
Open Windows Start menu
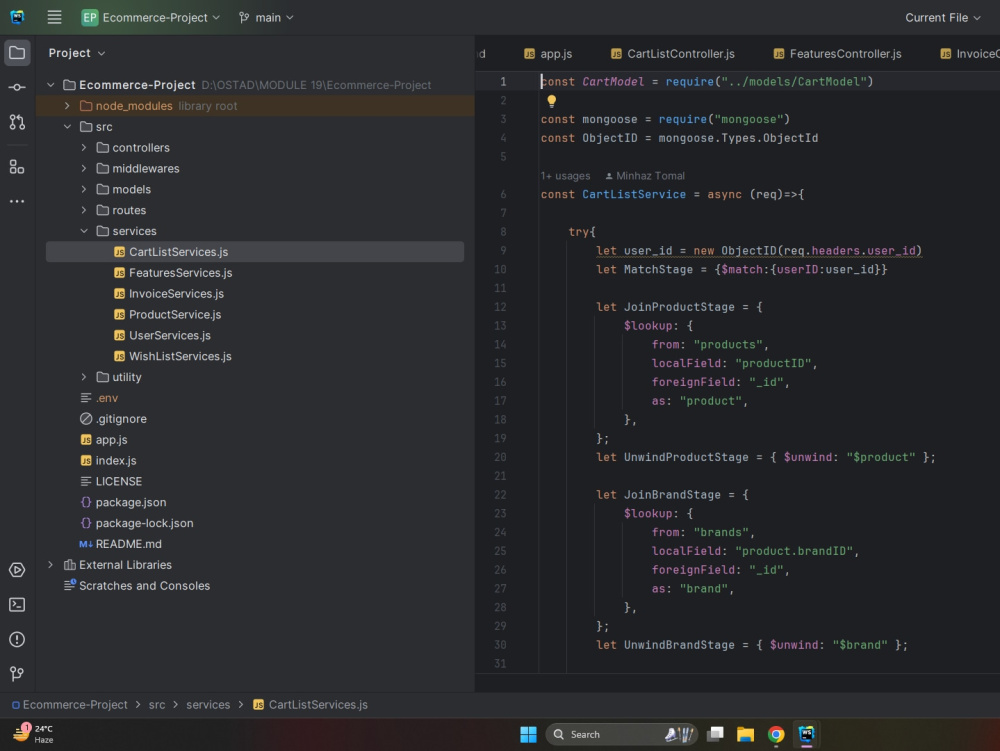pos(528,734)
